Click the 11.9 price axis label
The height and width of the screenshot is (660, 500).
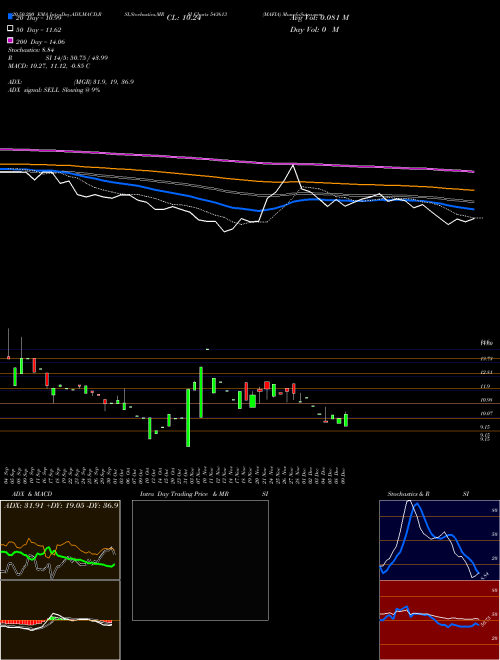[485, 386]
